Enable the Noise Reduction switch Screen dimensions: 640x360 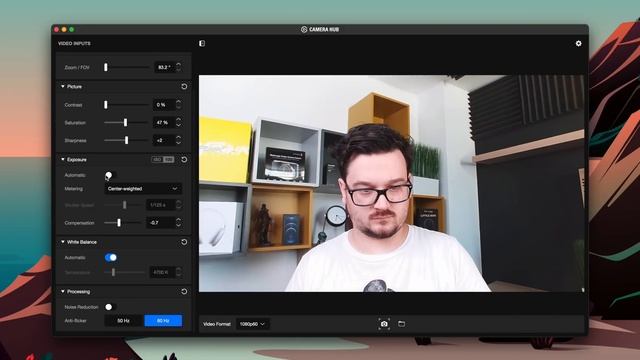111,307
